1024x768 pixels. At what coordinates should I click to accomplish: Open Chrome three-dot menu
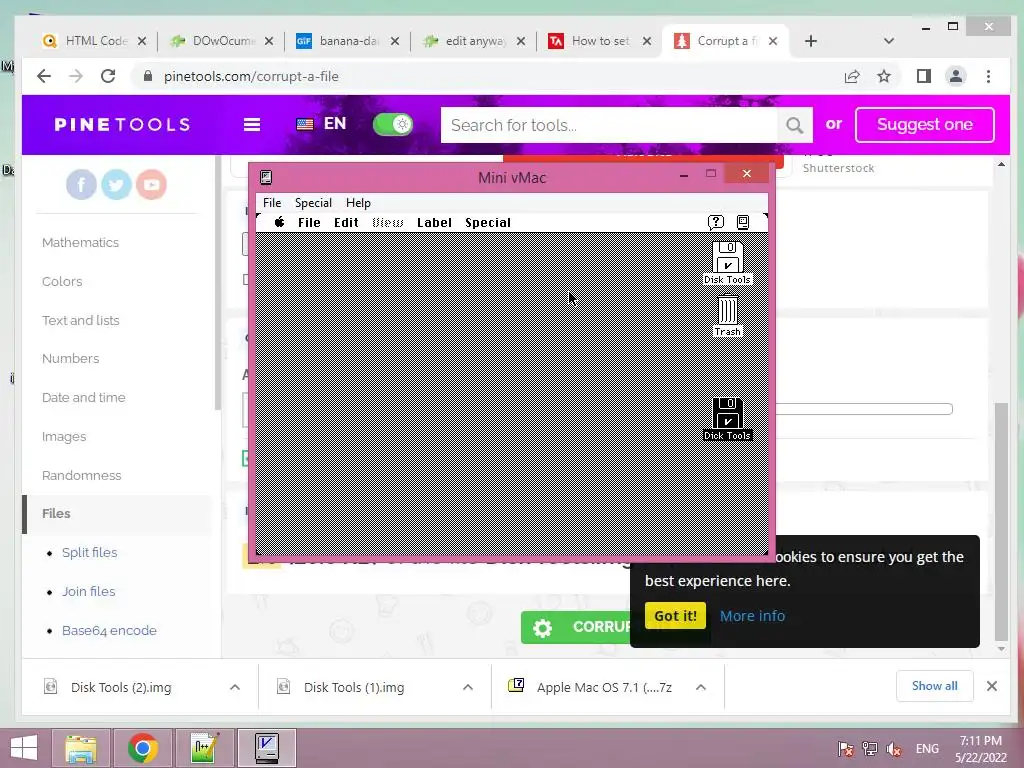click(x=989, y=76)
